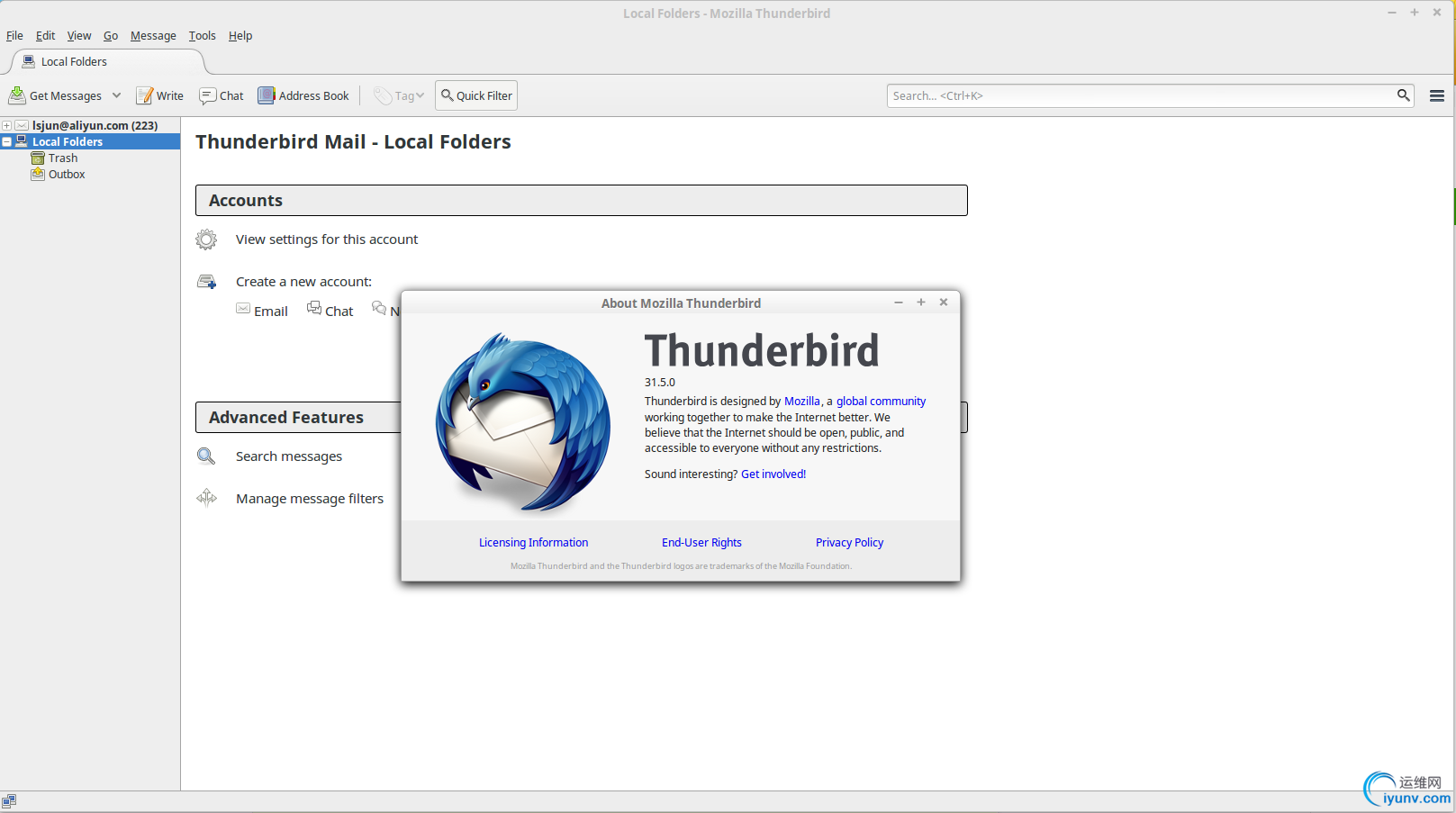Screen dimensions: 1456x813
Task: Follow the Mozilla link in About dialog
Action: 802,402
